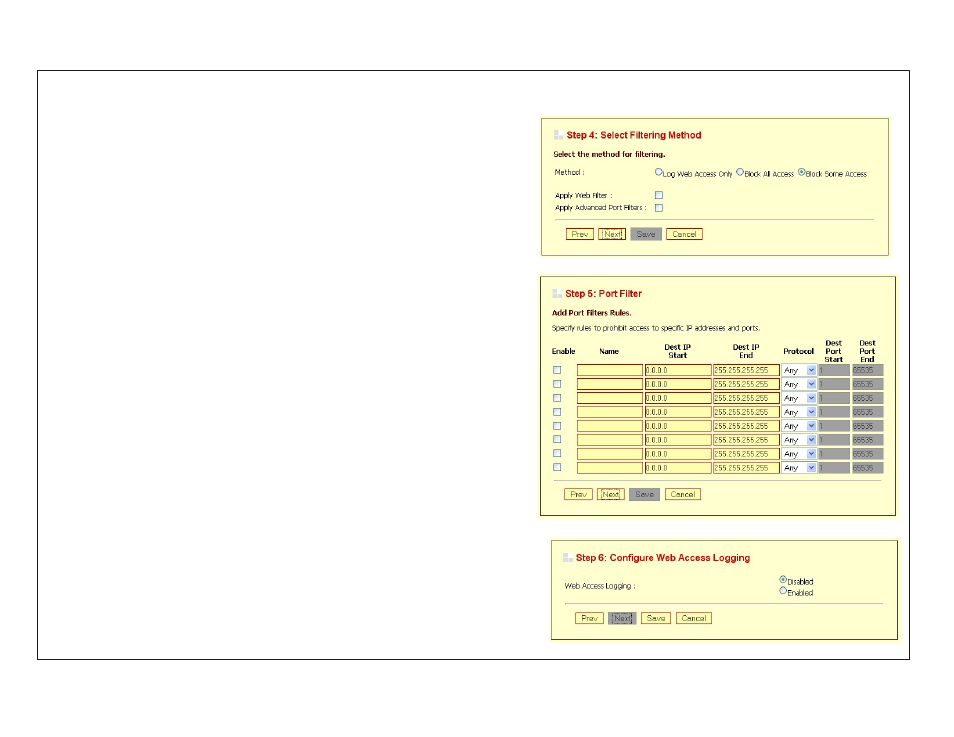Screen dimensions: 954x737
Task: Cancel the Step 5 Port Filter
Action: (683, 494)
